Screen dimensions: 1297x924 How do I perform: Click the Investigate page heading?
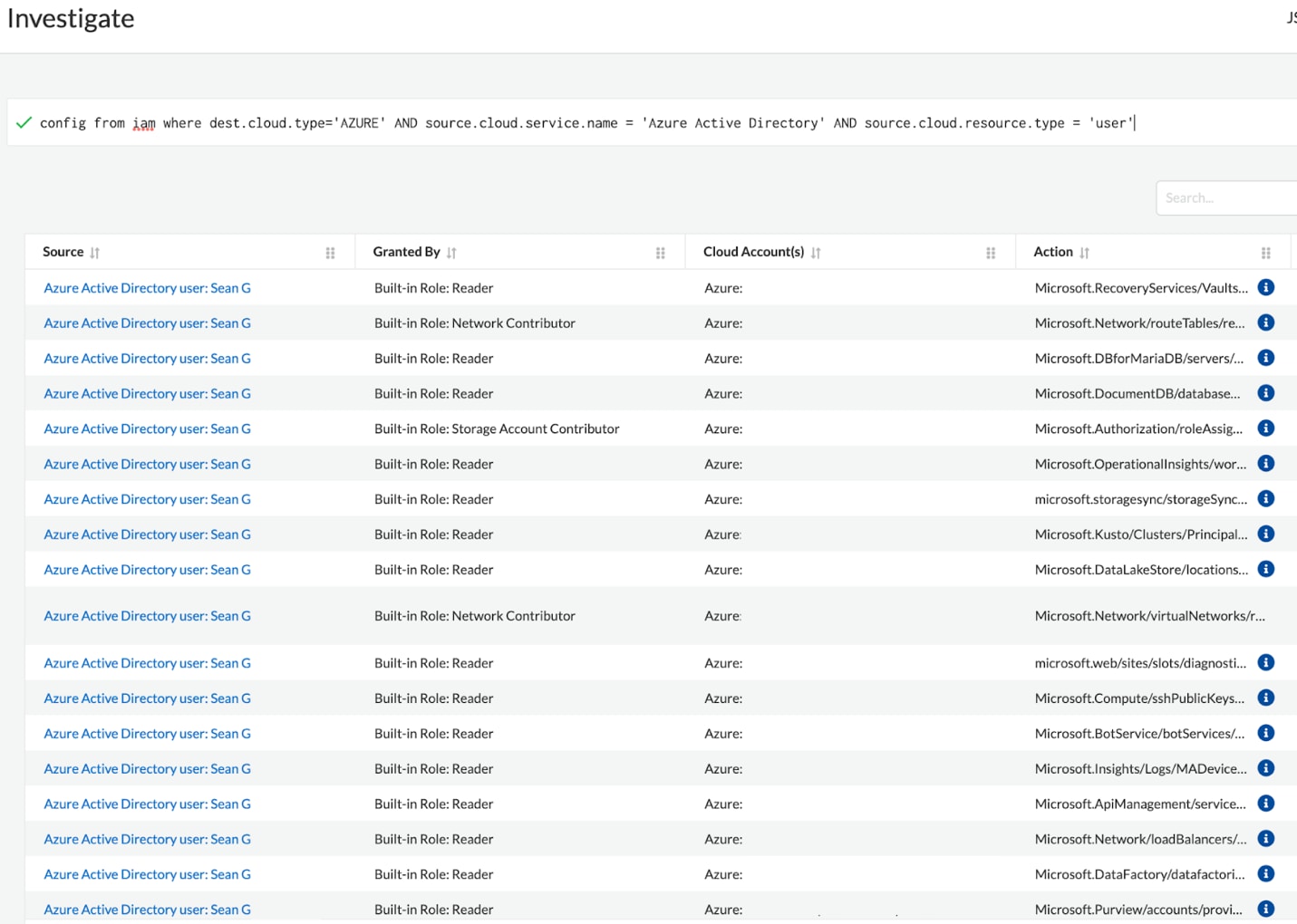71,19
